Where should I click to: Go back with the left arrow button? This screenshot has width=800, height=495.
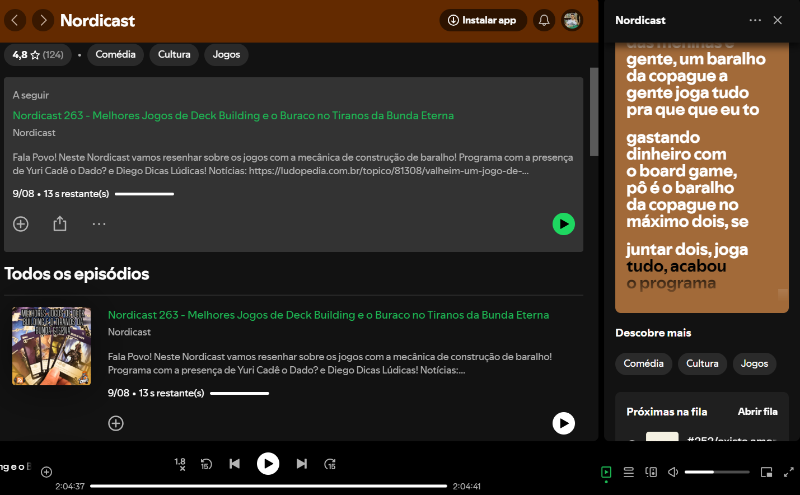pos(15,20)
